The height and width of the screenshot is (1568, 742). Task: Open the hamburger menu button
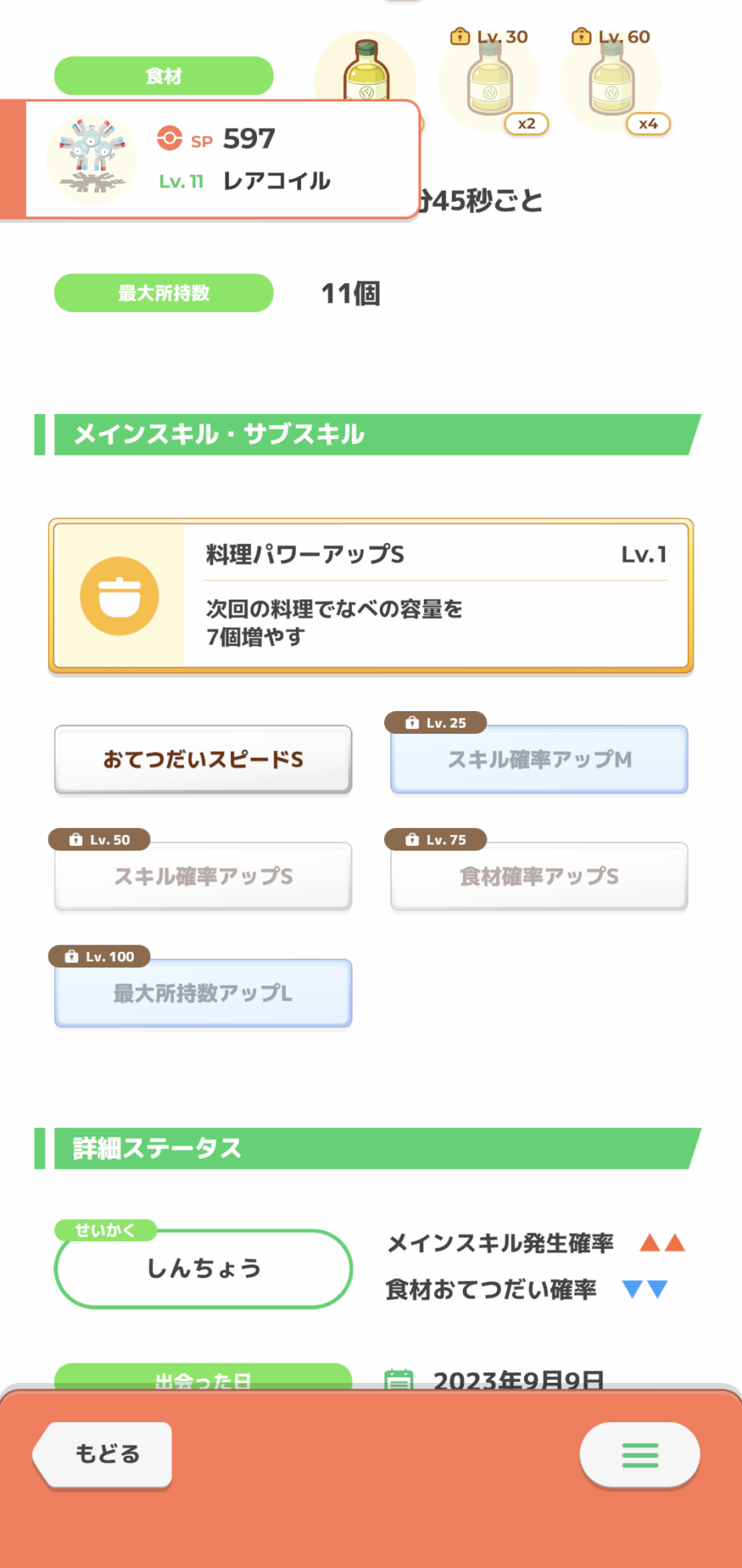coord(639,1454)
